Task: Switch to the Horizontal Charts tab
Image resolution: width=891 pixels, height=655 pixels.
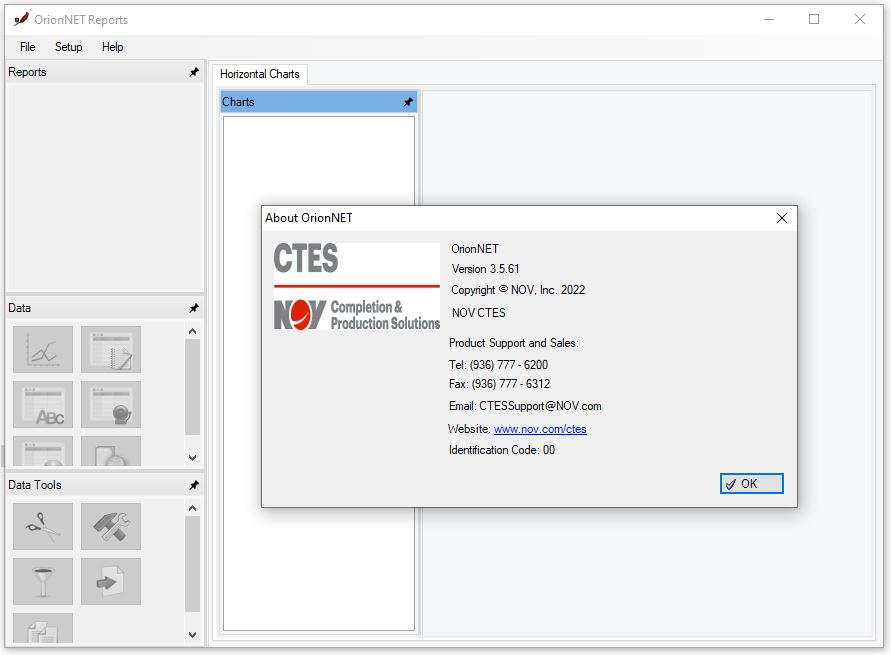Action: (x=259, y=74)
